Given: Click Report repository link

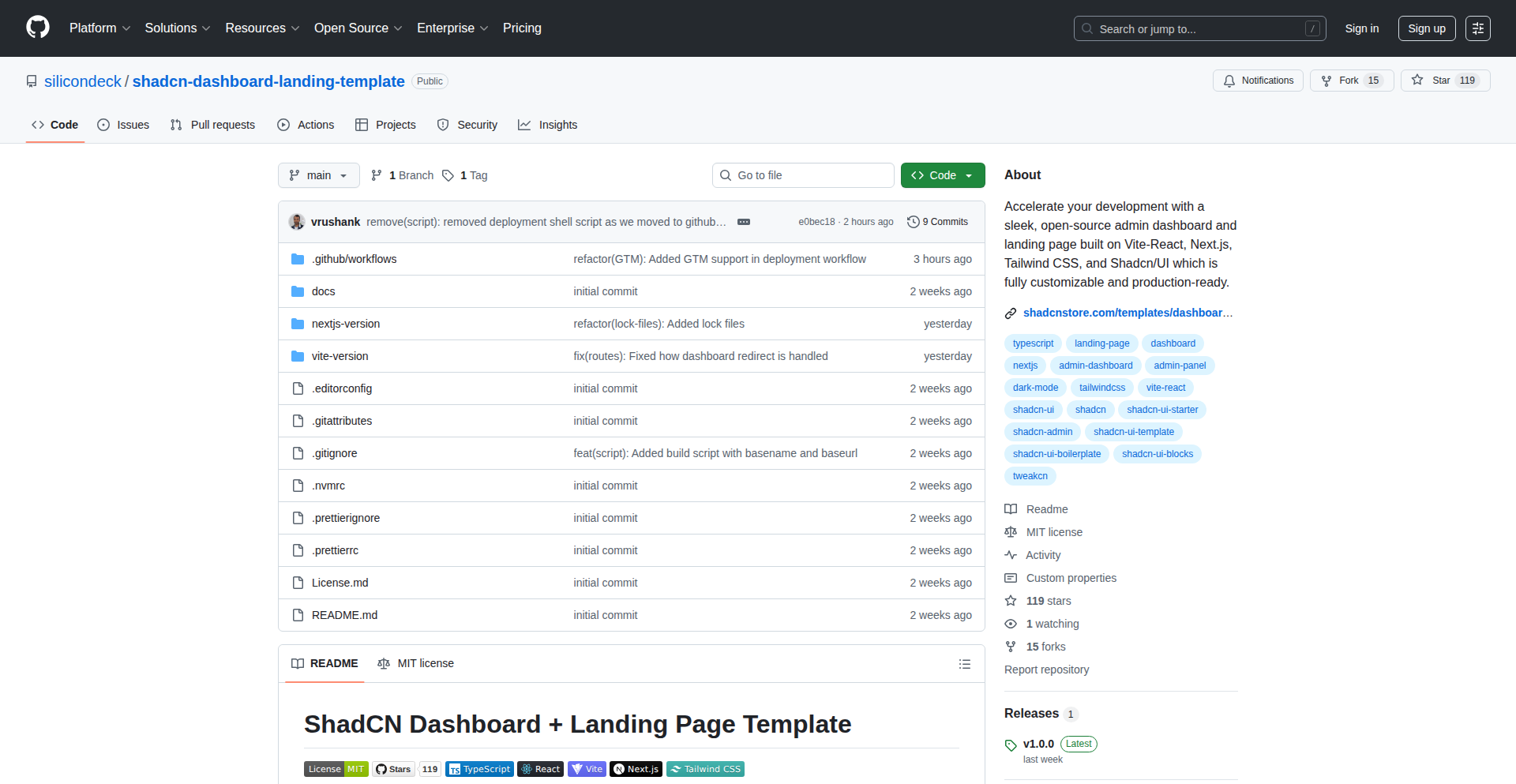Looking at the screenshot, I should 1046,670.
